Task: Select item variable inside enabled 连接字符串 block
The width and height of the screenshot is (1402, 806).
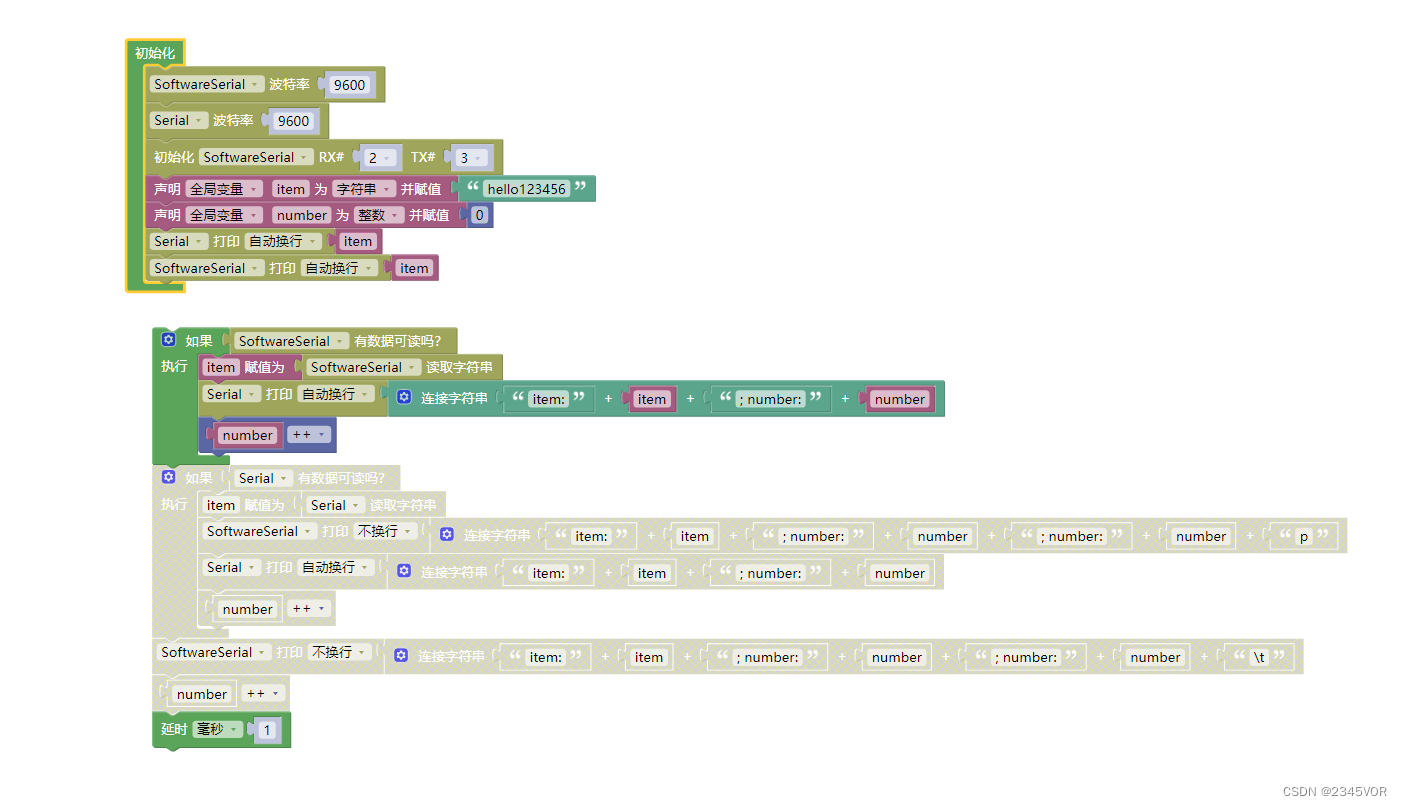Action: pyautogui.click(x=652, y=399)
